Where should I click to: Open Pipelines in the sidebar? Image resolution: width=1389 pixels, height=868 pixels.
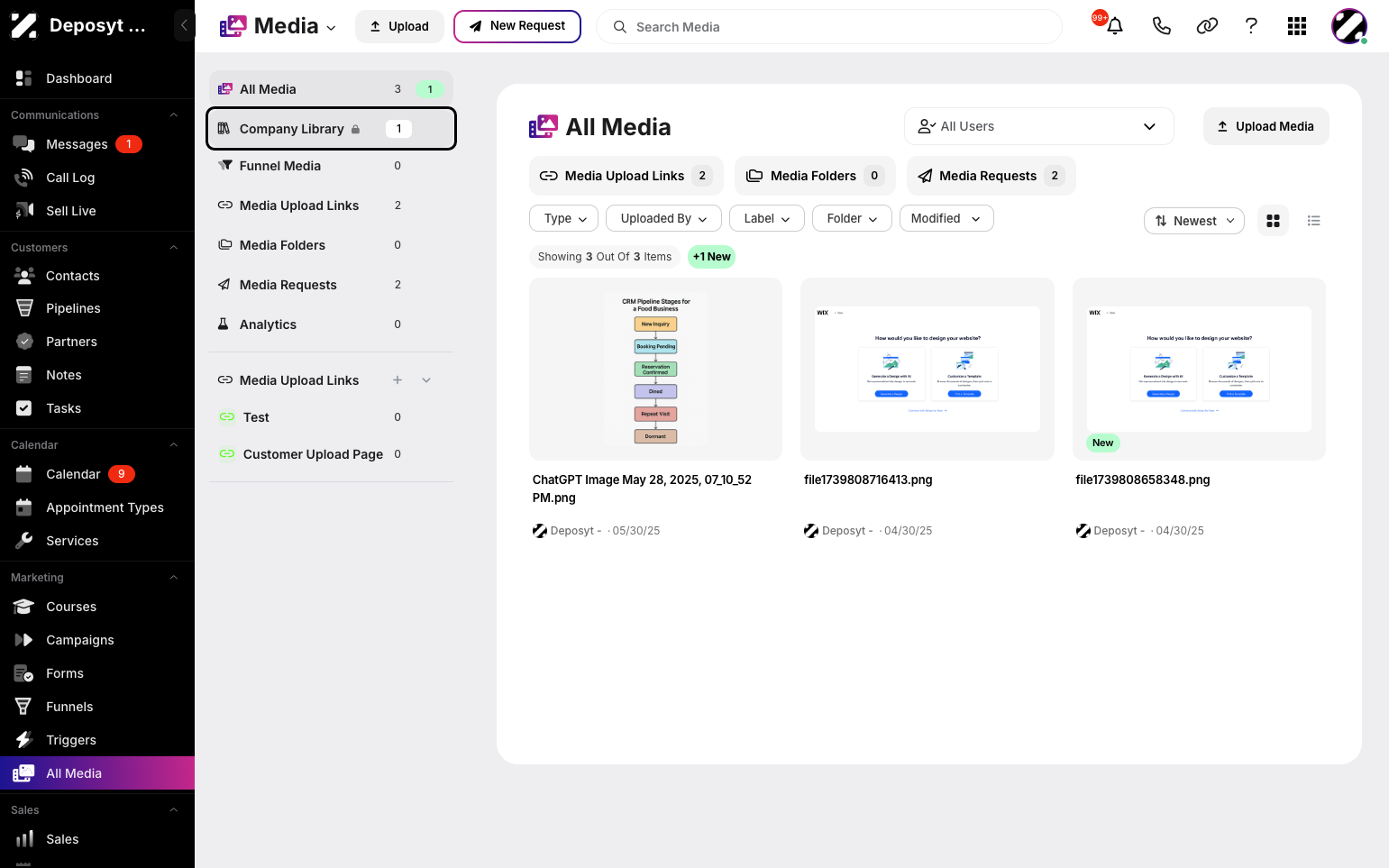(x=97, y=308)
